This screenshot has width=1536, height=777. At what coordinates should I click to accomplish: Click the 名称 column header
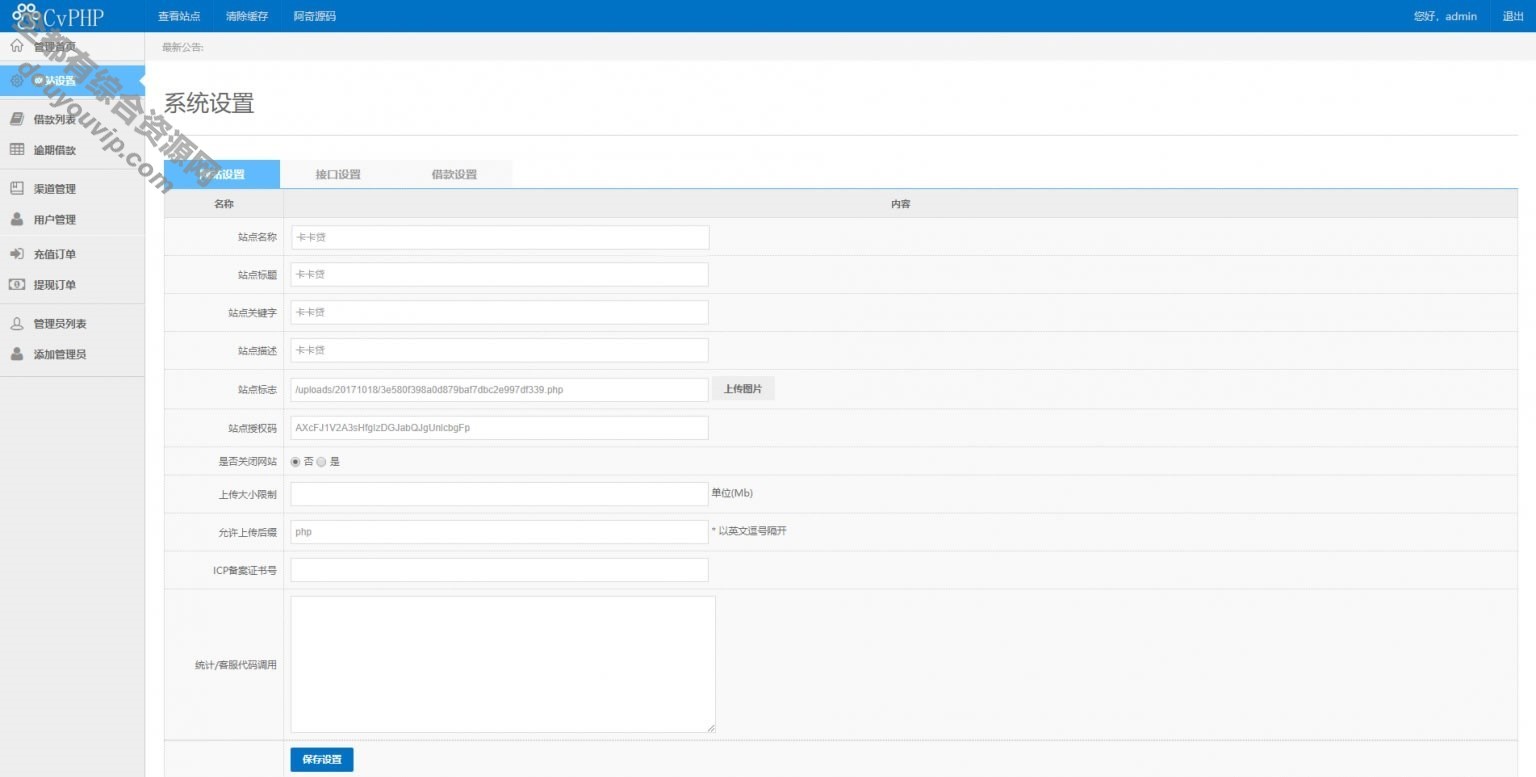[x=224, y=204]
